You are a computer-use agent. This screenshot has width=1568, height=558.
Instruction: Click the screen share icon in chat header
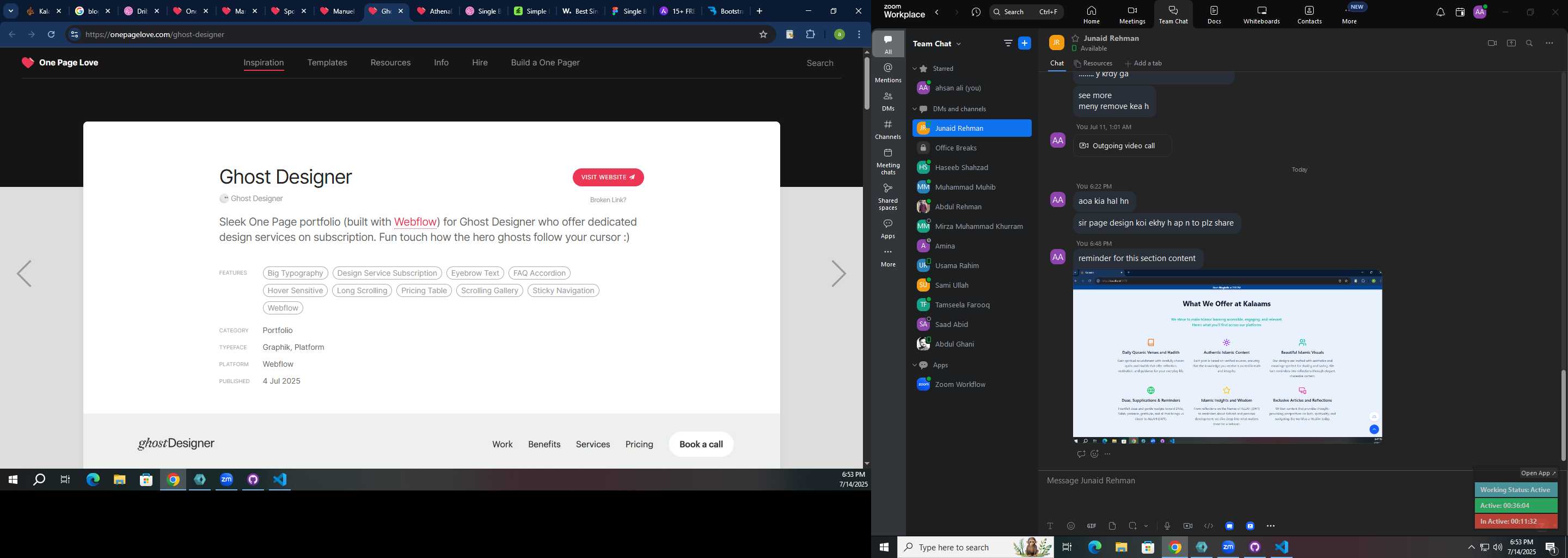coord(1511,43)
